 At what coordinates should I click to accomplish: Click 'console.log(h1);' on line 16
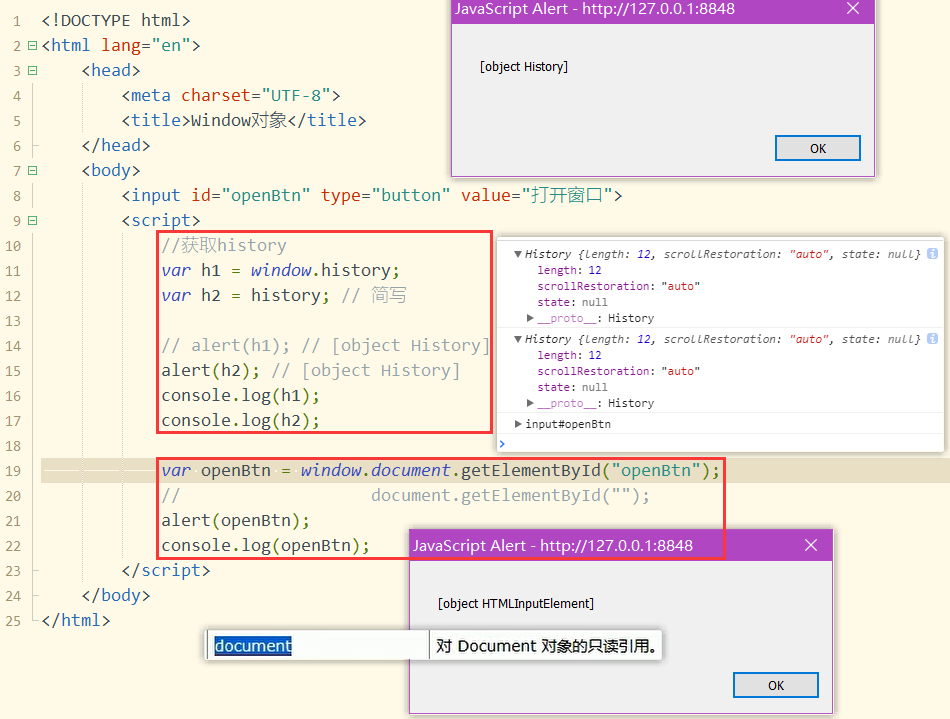(x=240, y=396)
